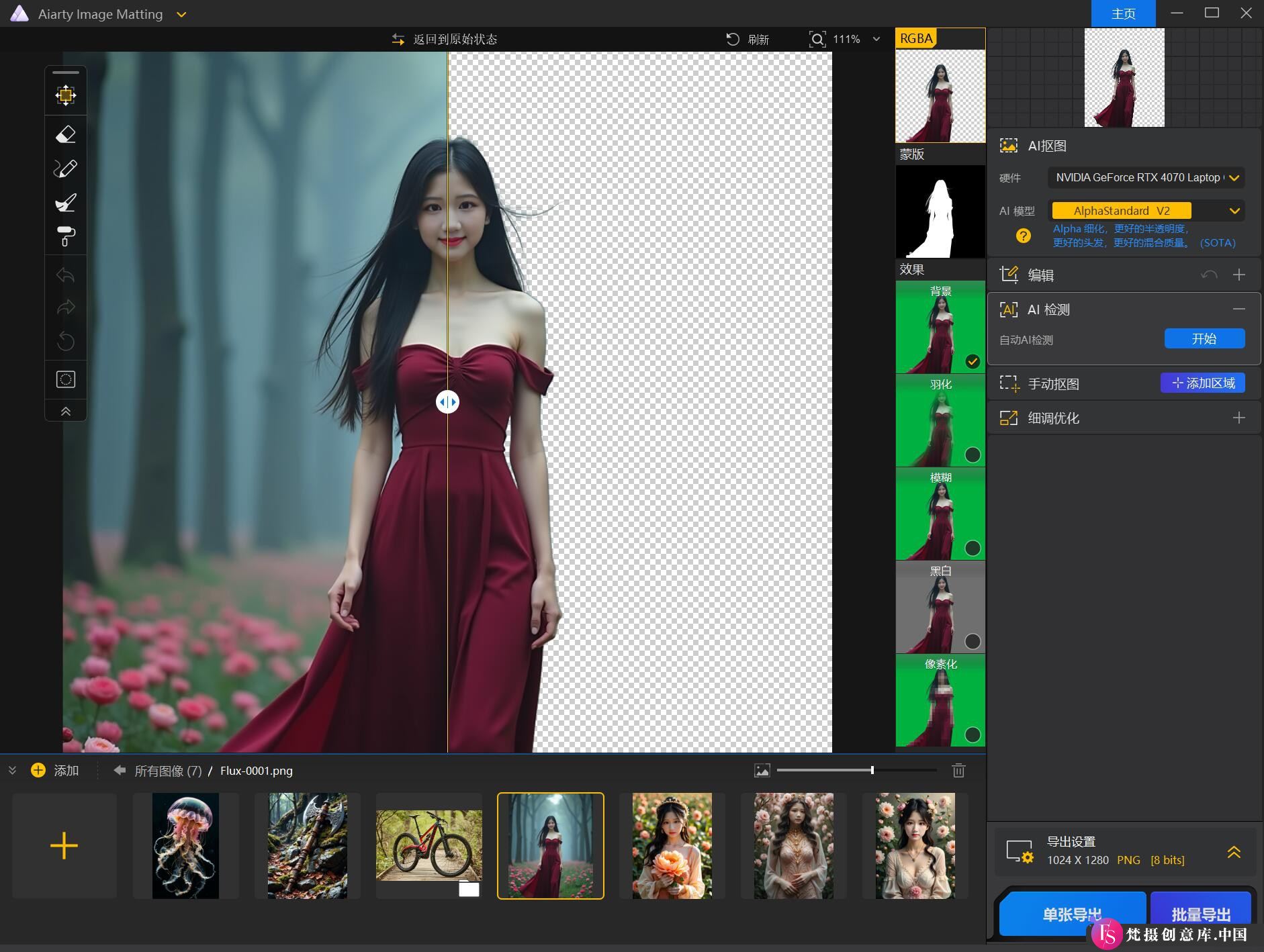Screen dimensions: 1264x952
Task: Select the mountain bike thumbnail
Action: (429, 846)
